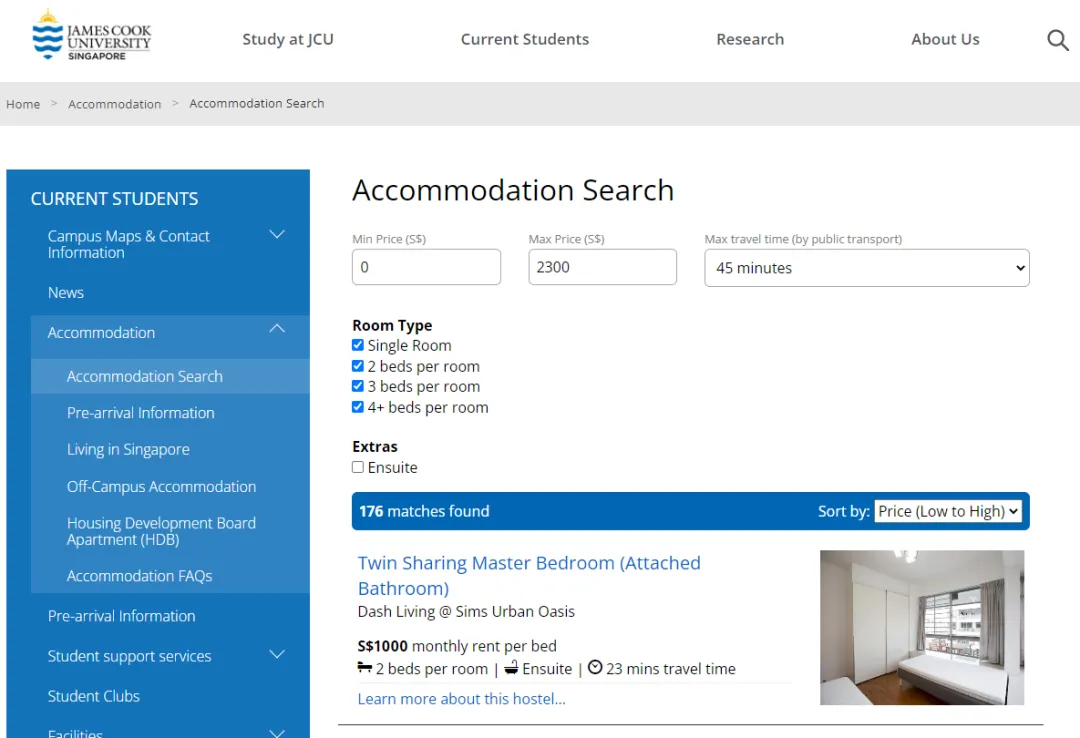
Task: Collapse the Accommodation sidebar section
Action: coord(277,330)
